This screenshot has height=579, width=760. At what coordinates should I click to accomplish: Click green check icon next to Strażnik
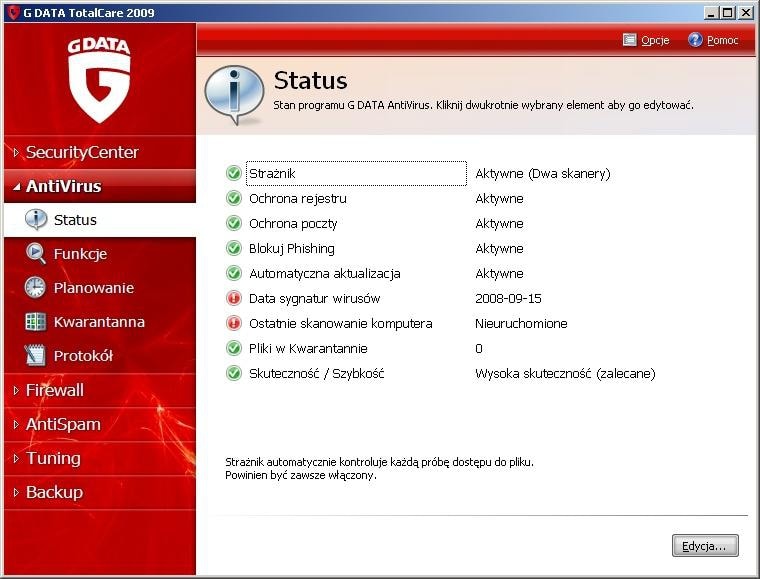pyautogui.click(x=234, y=173)
